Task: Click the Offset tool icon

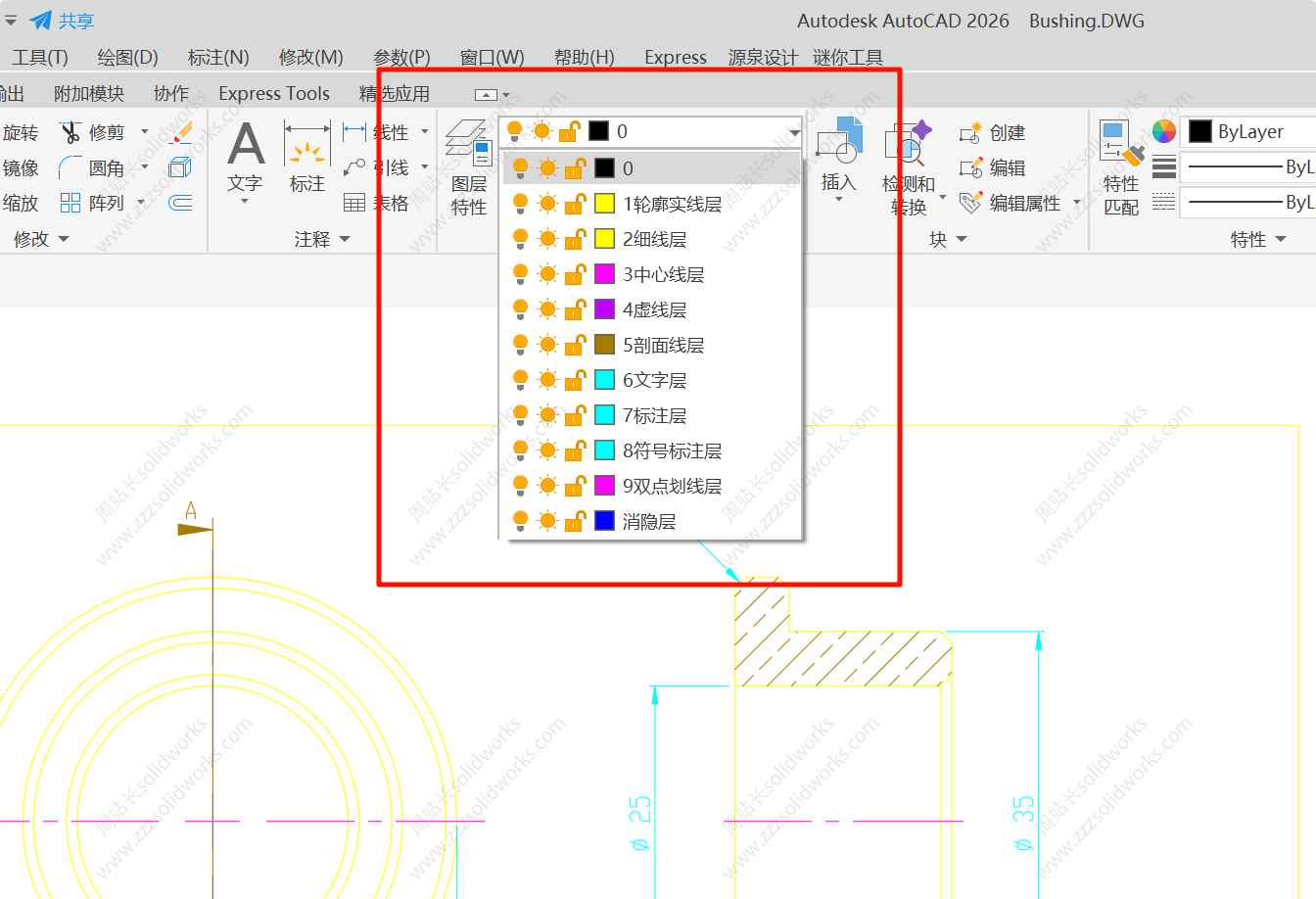Action: [x=180, y=203]
